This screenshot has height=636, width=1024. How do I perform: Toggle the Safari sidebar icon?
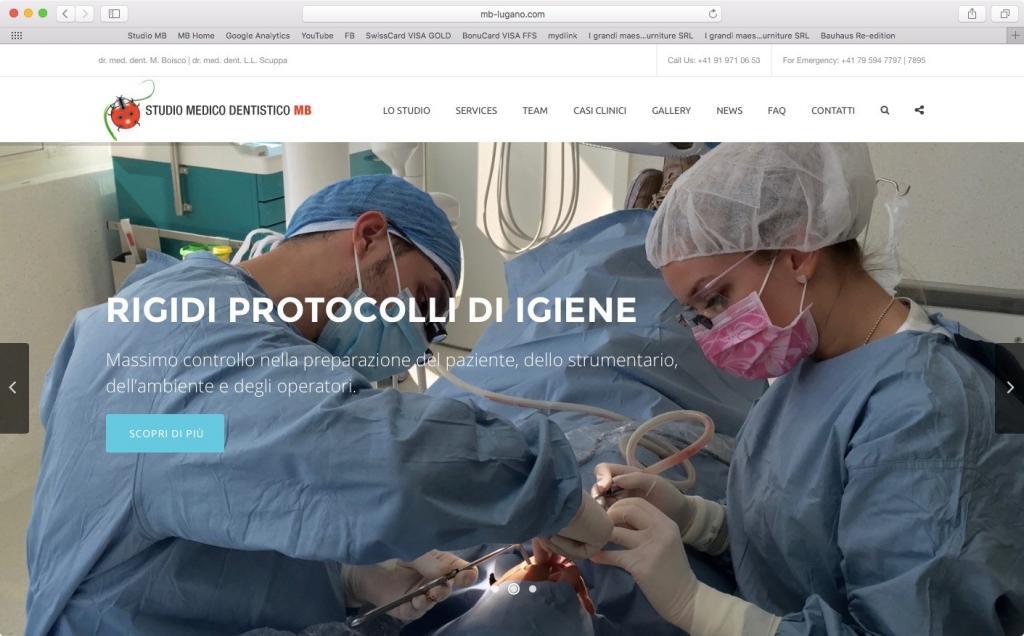click(114, 14)
